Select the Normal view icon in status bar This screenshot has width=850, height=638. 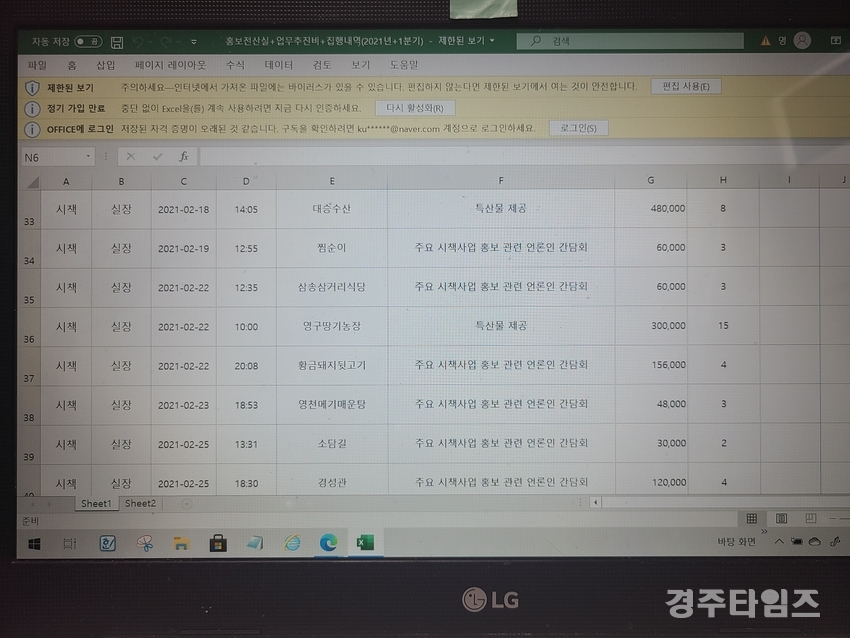(x=751, y=519)
